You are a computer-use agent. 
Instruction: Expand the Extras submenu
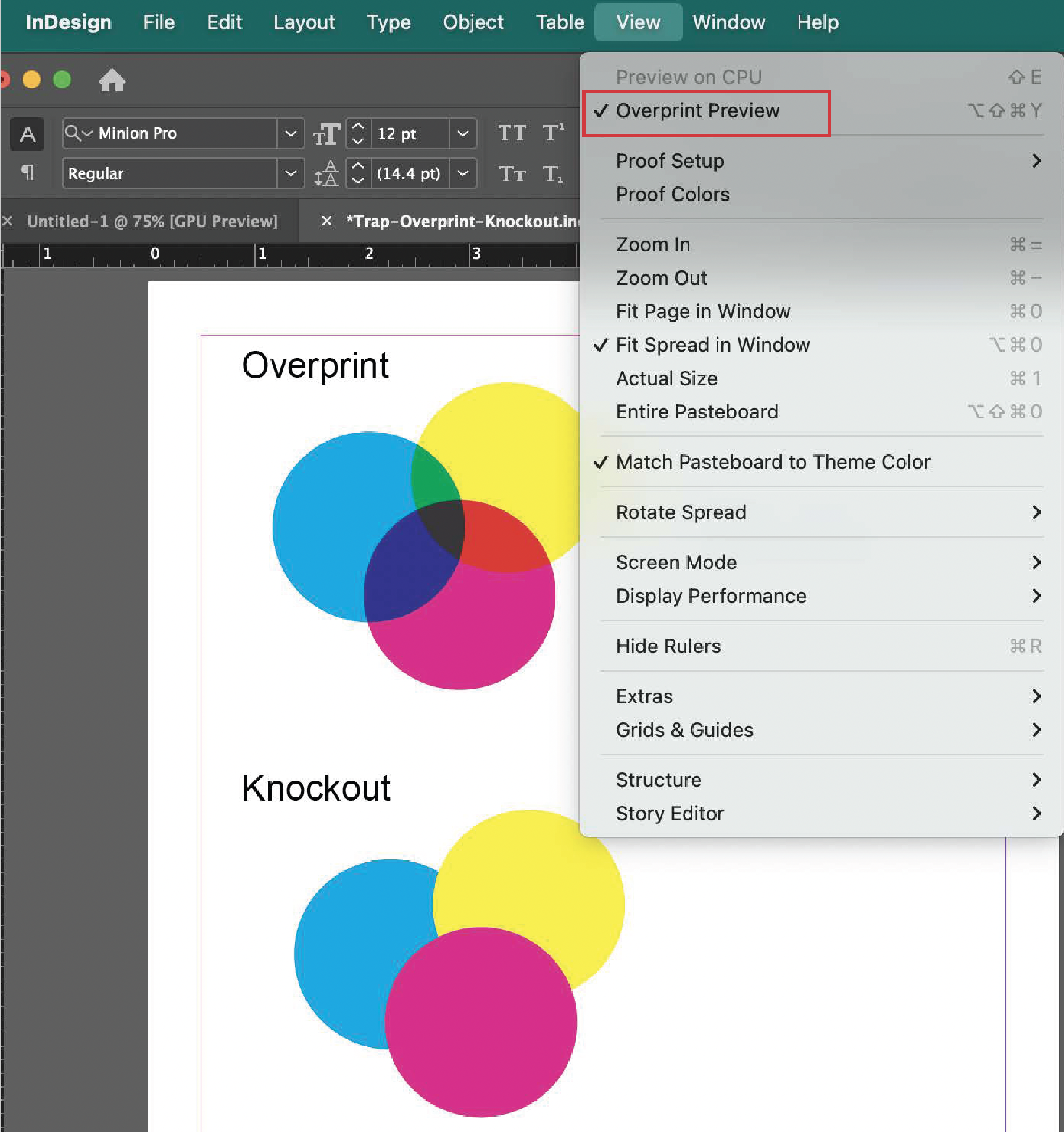coord(821,696)
